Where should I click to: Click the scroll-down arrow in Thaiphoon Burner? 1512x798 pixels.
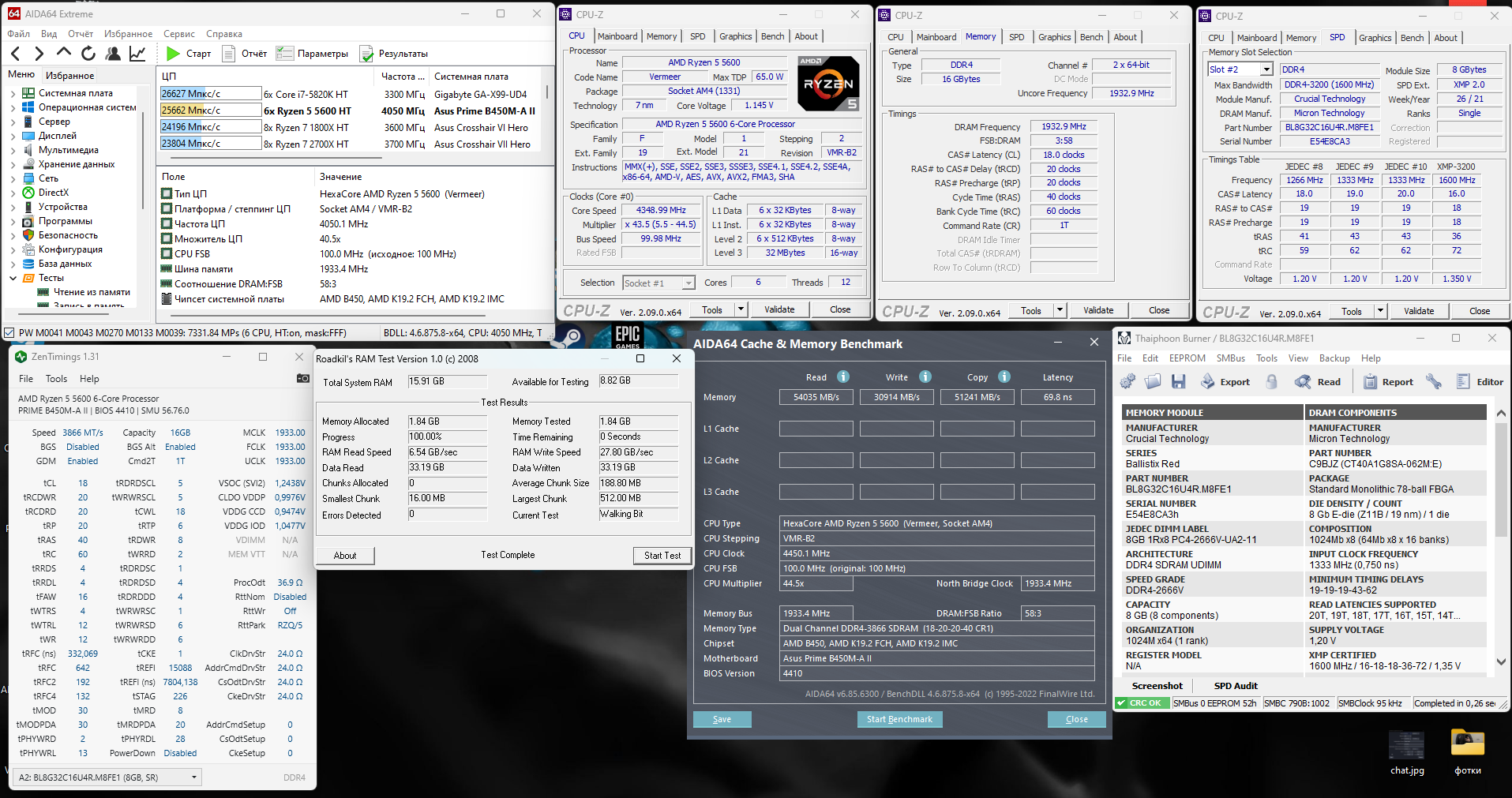[x=1501, y=662]
